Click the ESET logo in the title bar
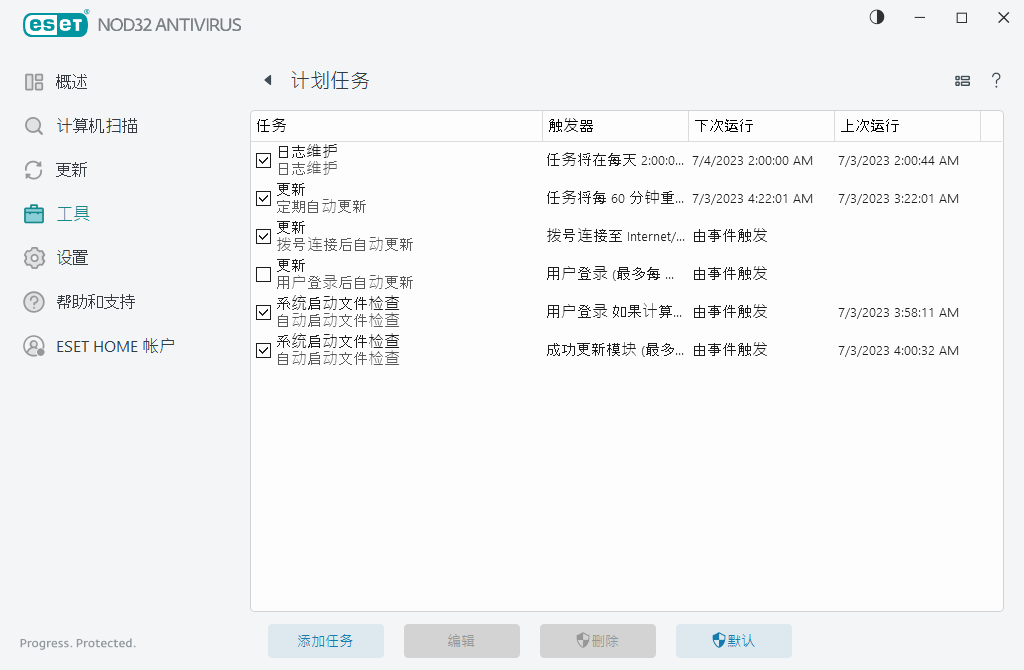Image resolution: width=1024 pixels, height=670 pixels. click(55, 24)
